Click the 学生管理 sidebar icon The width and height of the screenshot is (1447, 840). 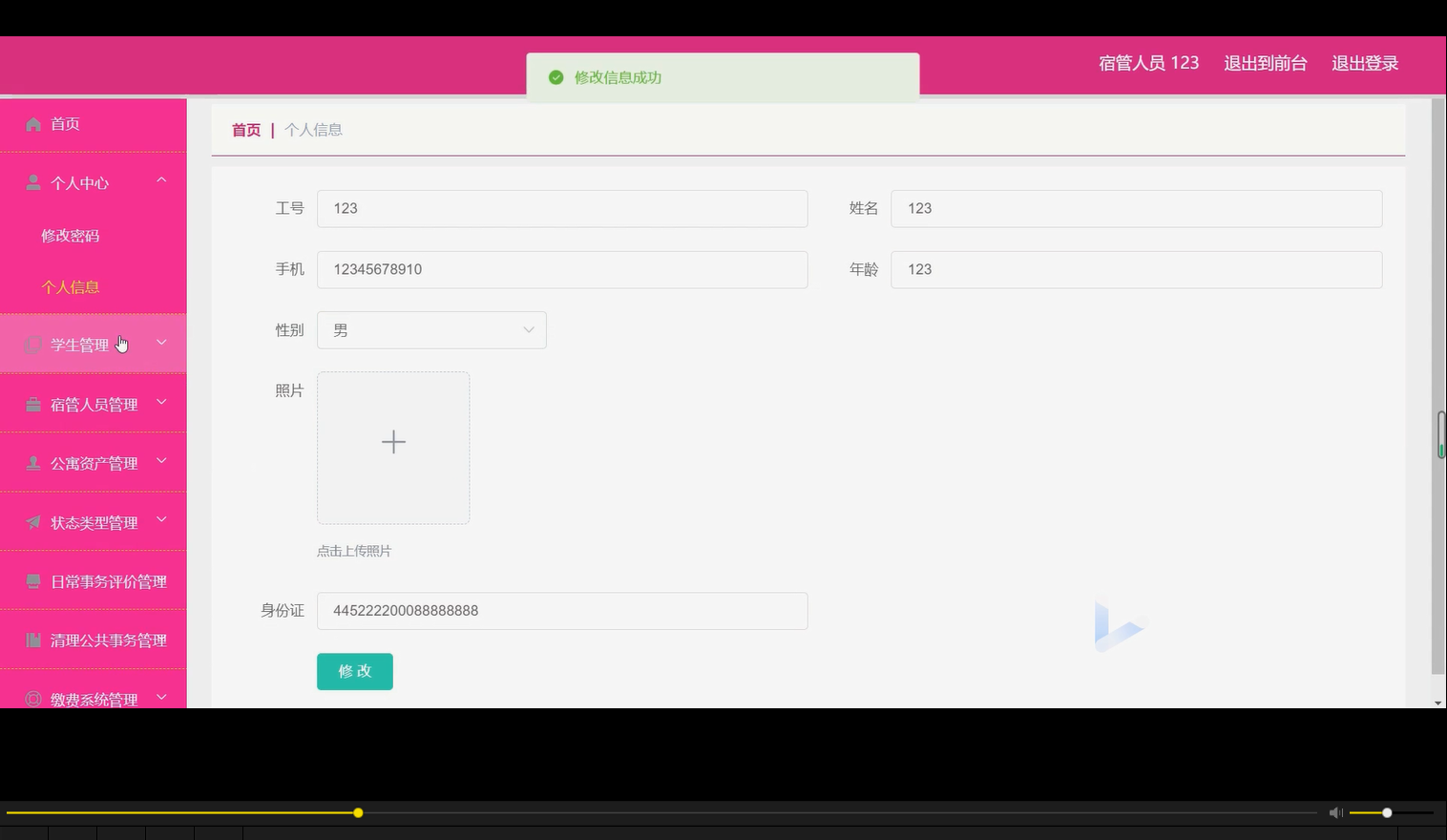[x=31, y=344]
